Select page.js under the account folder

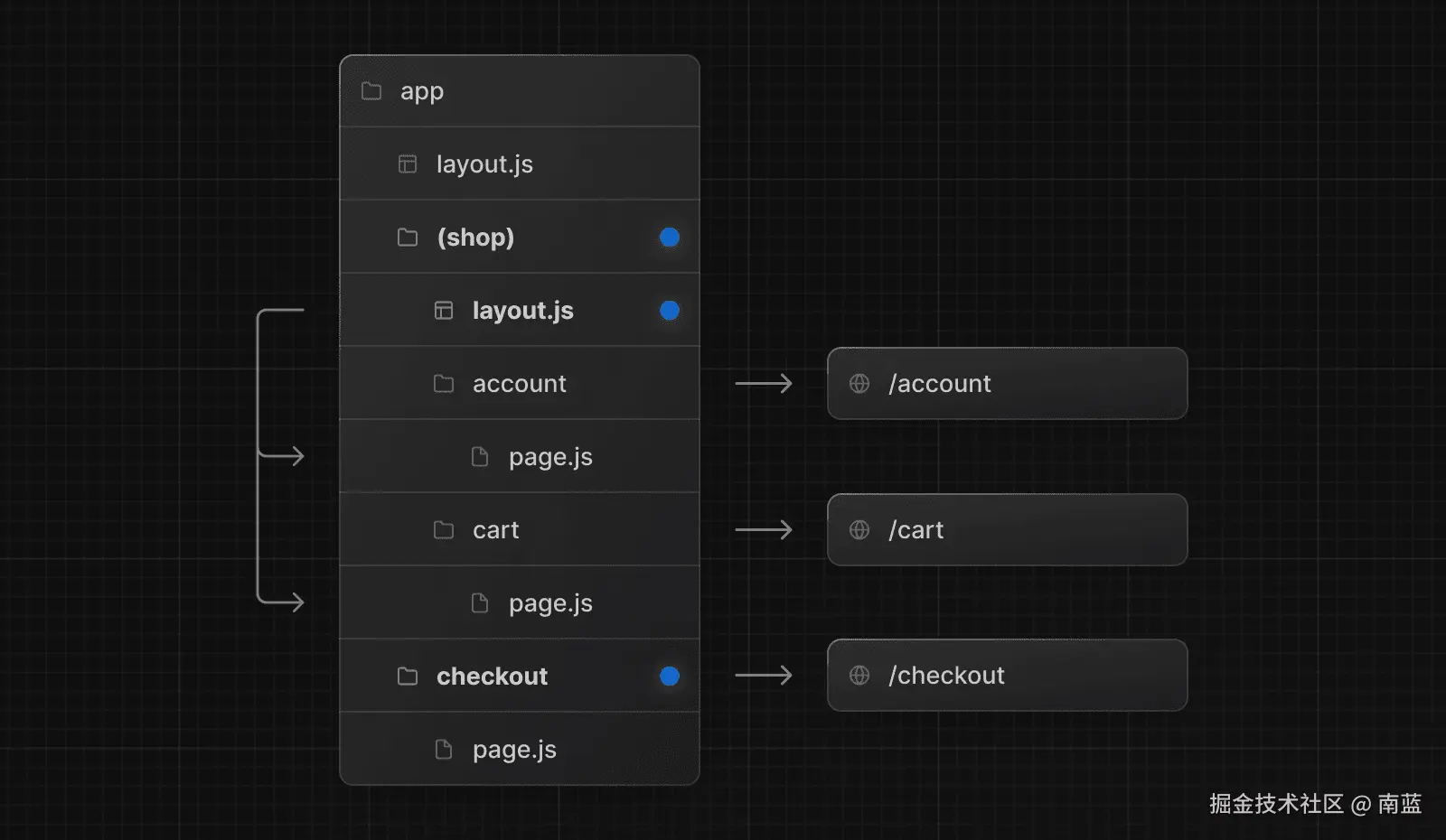[x=550, y=457]
